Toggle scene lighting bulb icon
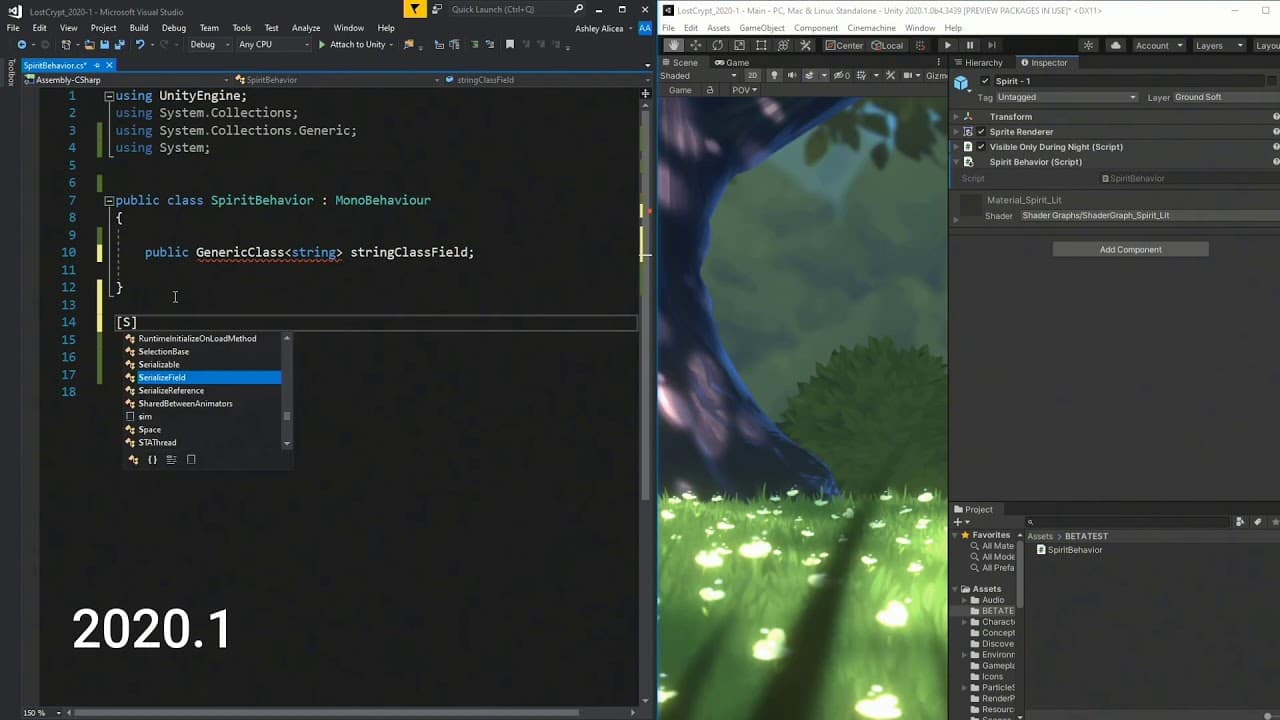This screenshot has height=720, width=1280. tap(773, 76)
